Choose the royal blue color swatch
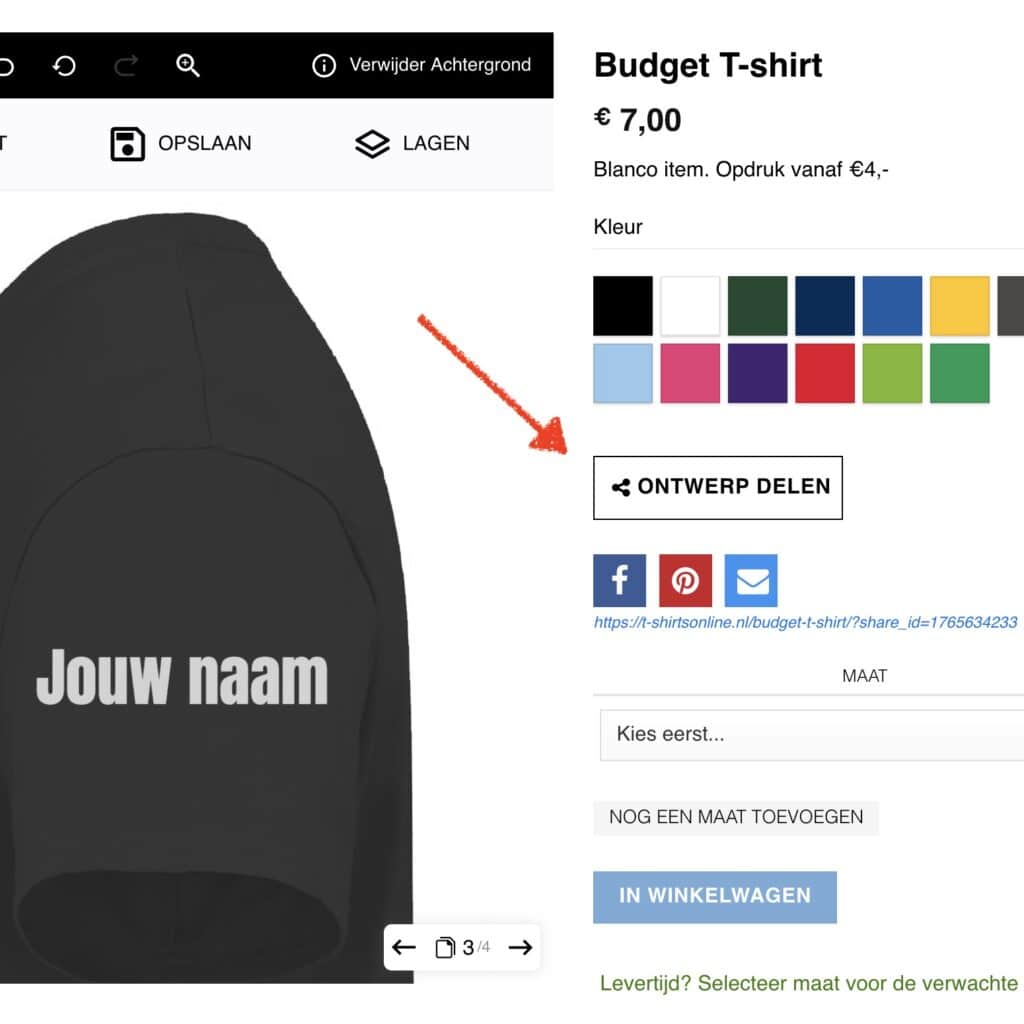 click(892, 306)
